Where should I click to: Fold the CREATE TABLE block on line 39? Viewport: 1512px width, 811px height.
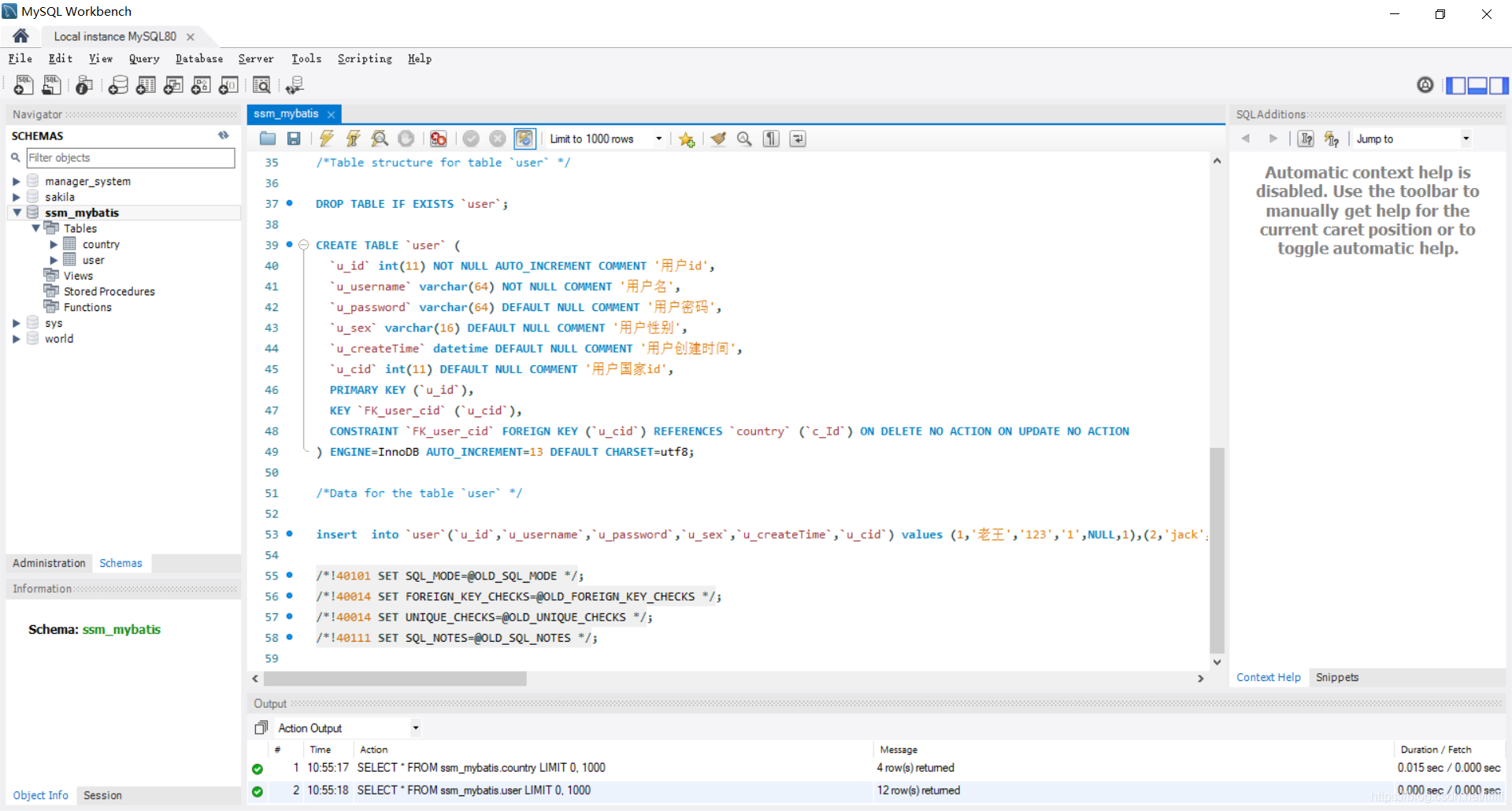click(x=303, y=245)
